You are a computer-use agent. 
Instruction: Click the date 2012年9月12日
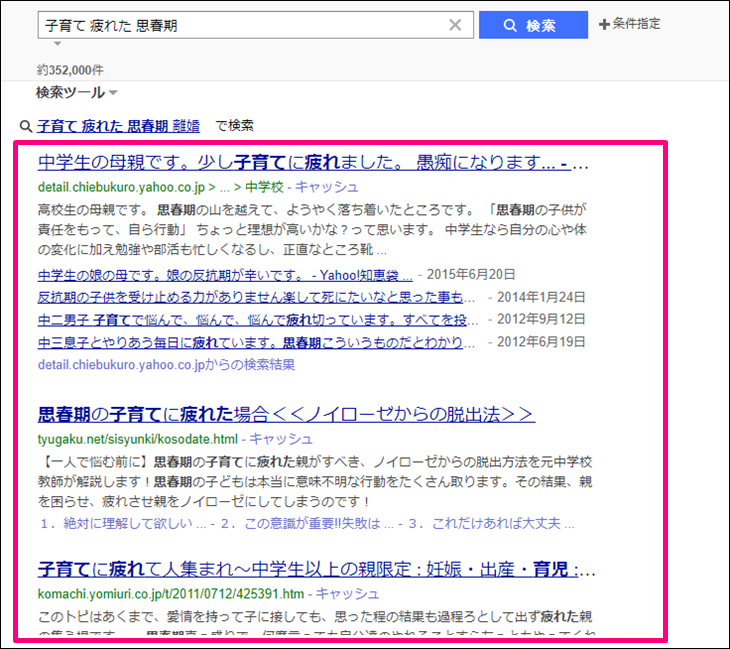coord(541,319)
